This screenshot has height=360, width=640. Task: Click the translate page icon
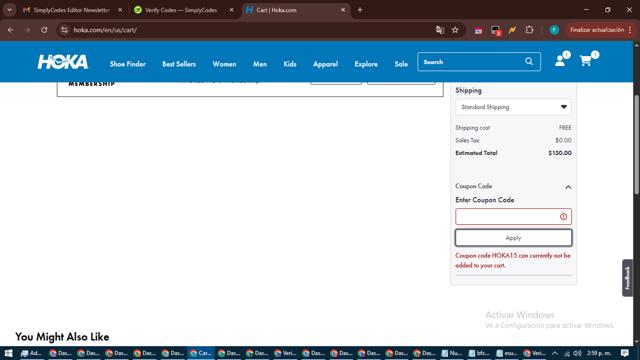440,30
